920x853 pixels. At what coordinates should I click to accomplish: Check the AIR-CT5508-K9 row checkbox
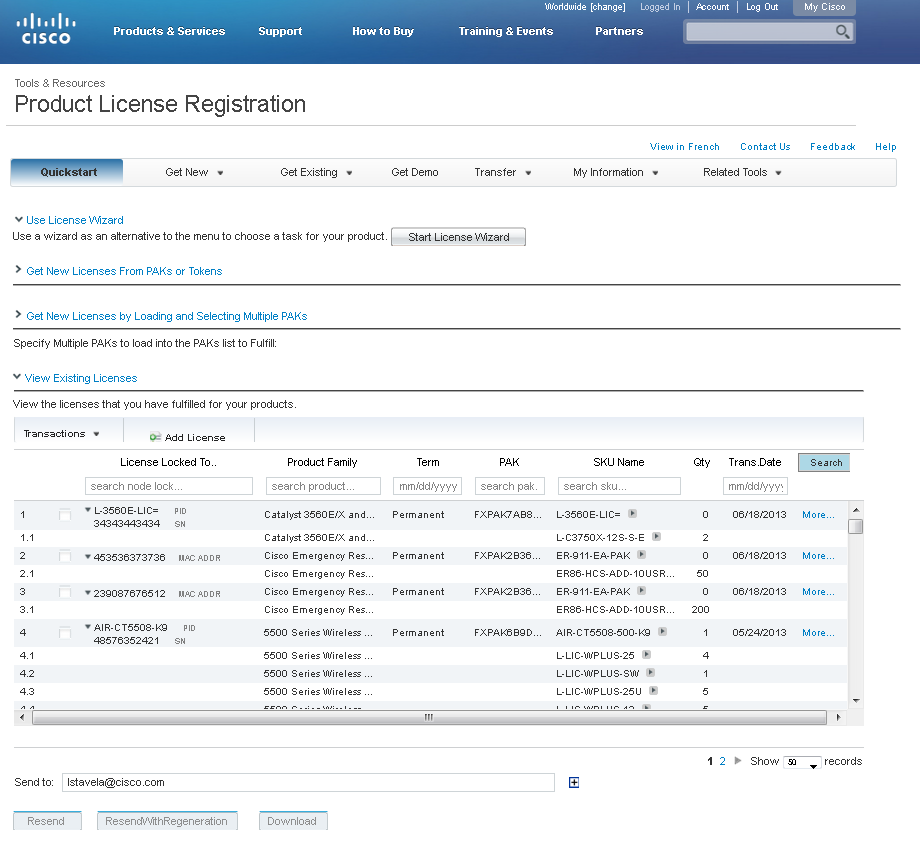coord(65,632)
